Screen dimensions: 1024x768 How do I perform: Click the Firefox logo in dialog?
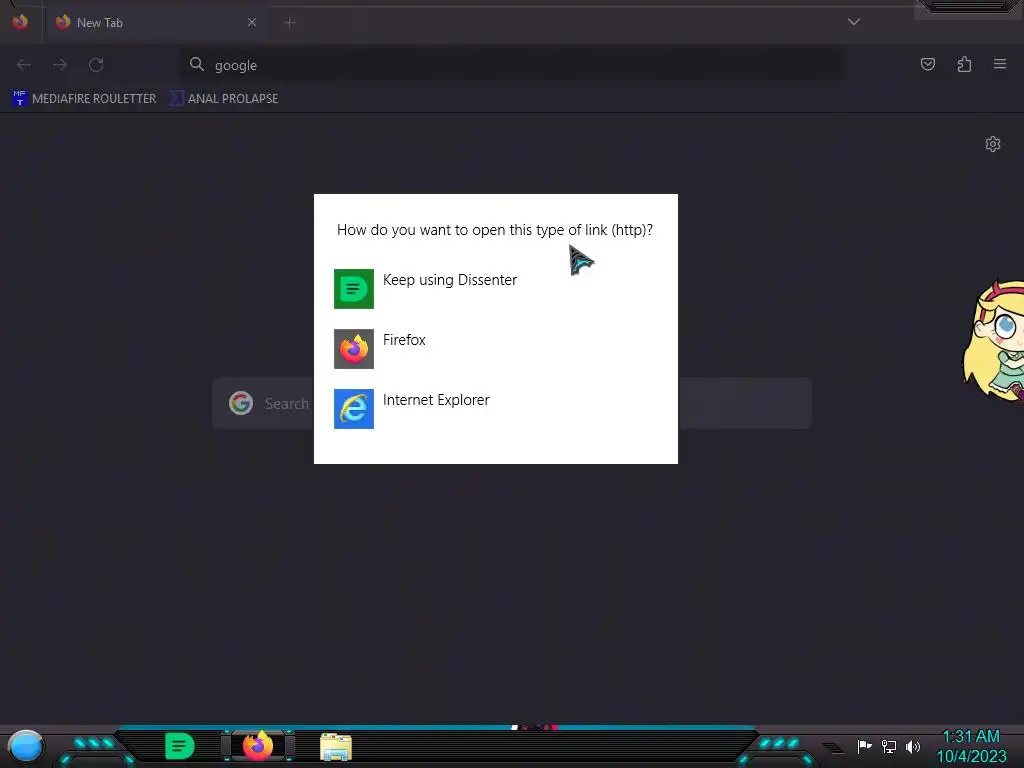click(354, 349)
